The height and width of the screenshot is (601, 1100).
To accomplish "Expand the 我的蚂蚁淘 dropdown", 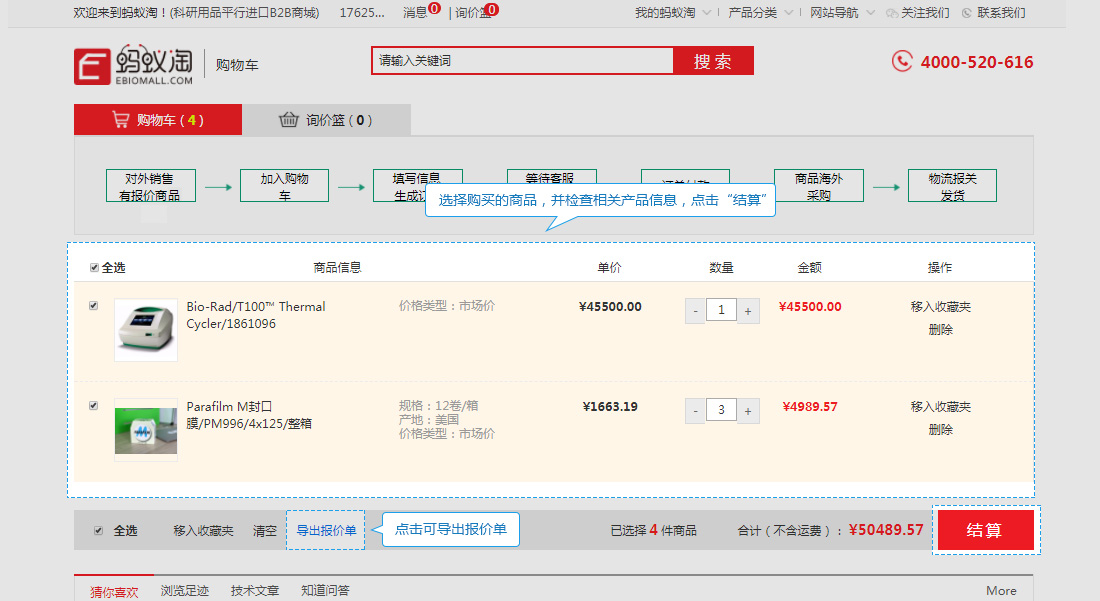I will coord(707,13).
